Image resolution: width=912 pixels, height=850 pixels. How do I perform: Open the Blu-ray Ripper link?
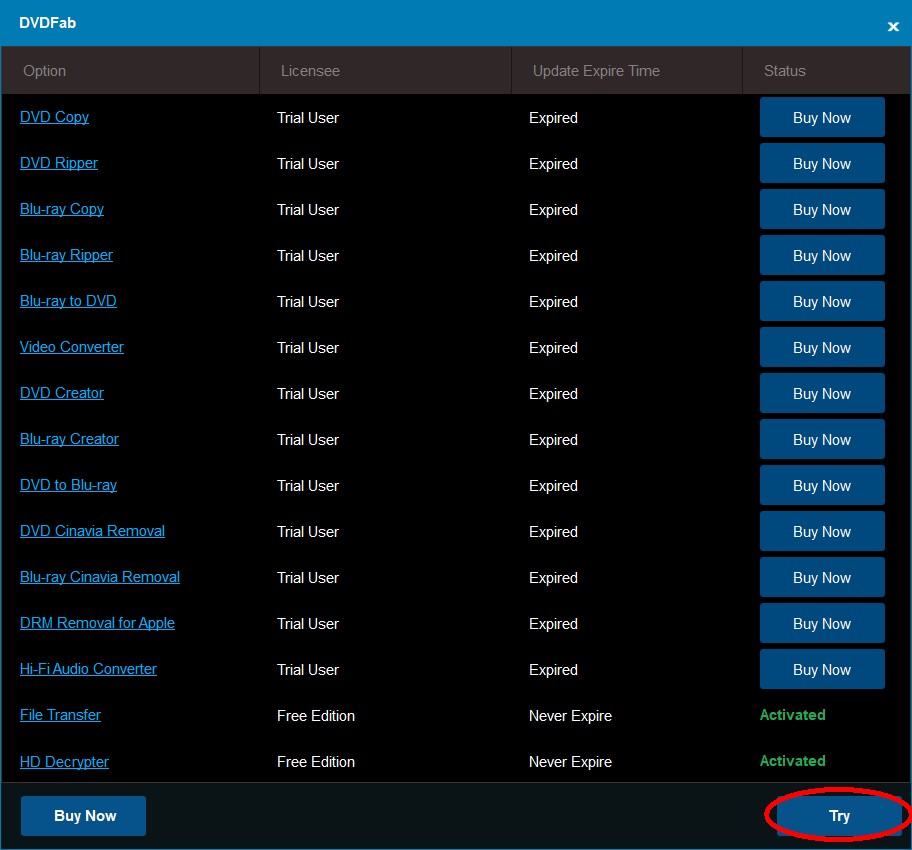point(66,255)
